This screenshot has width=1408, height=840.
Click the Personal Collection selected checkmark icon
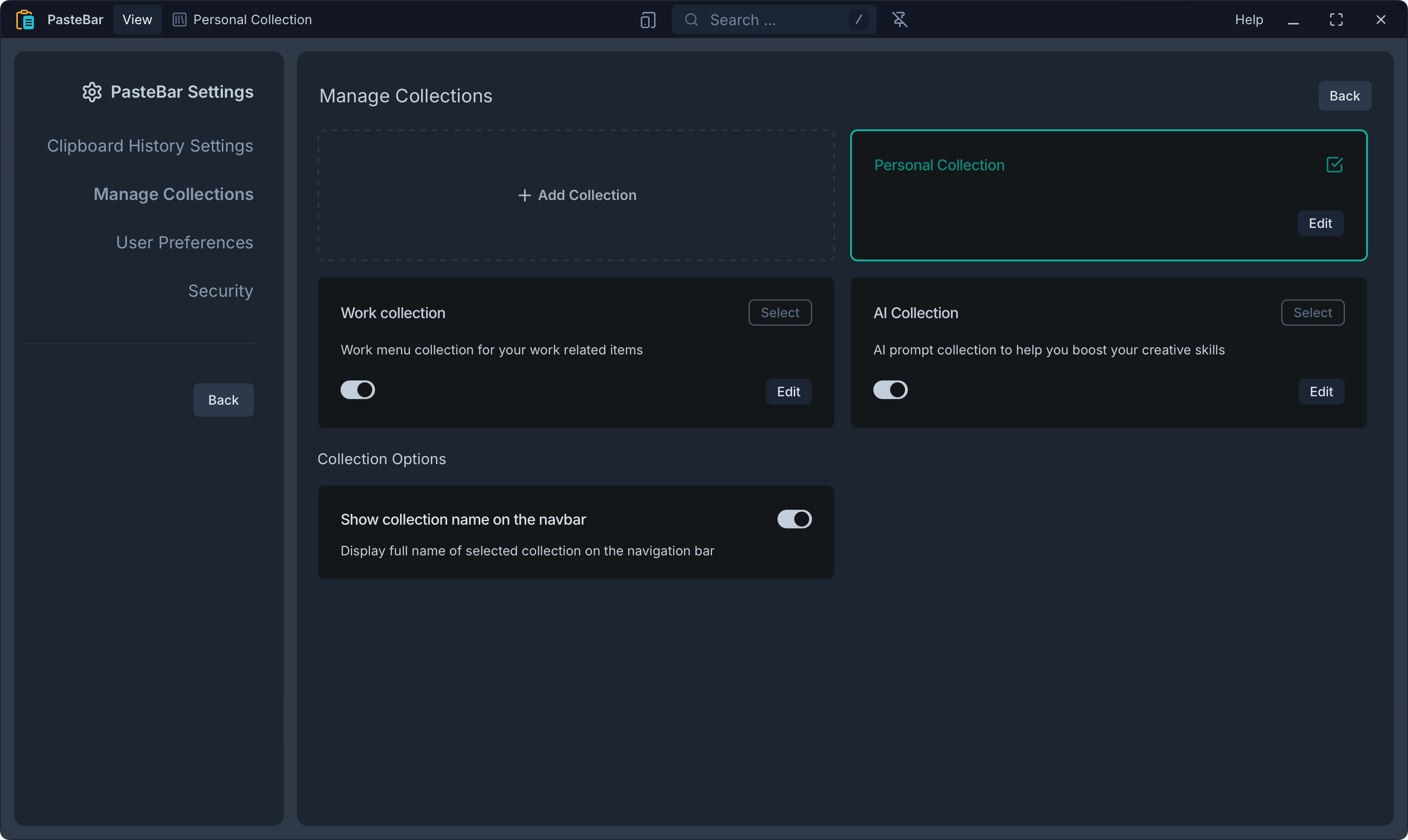pos(1334,165)
